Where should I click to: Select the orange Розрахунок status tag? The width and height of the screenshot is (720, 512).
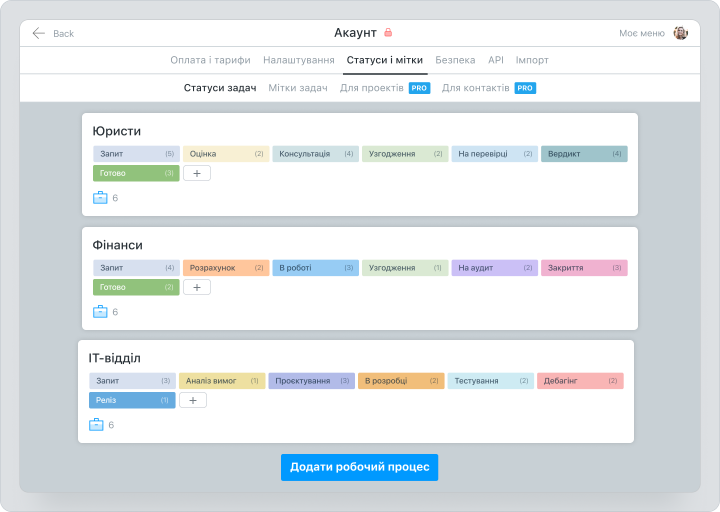226,268
